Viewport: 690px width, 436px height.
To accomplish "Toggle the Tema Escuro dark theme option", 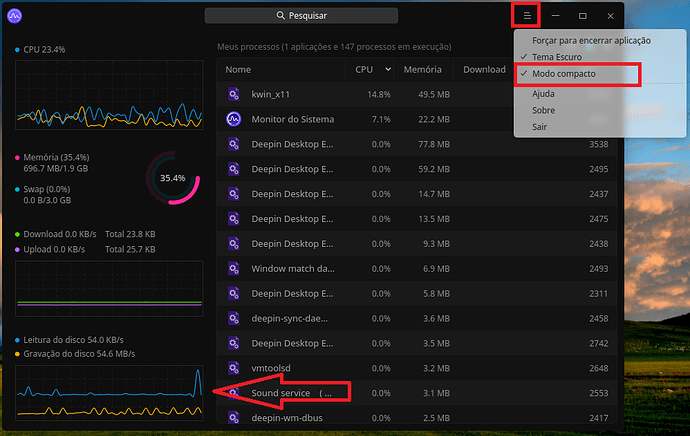I will pos(557,57).
